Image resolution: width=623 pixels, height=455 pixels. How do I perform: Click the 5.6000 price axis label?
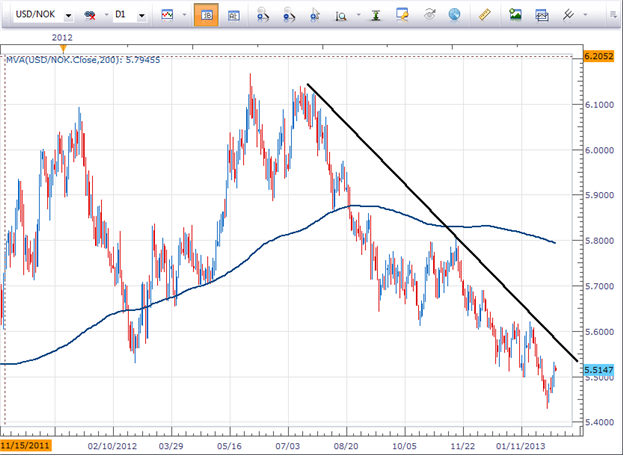pyautogui.click(x=599, y=331)
